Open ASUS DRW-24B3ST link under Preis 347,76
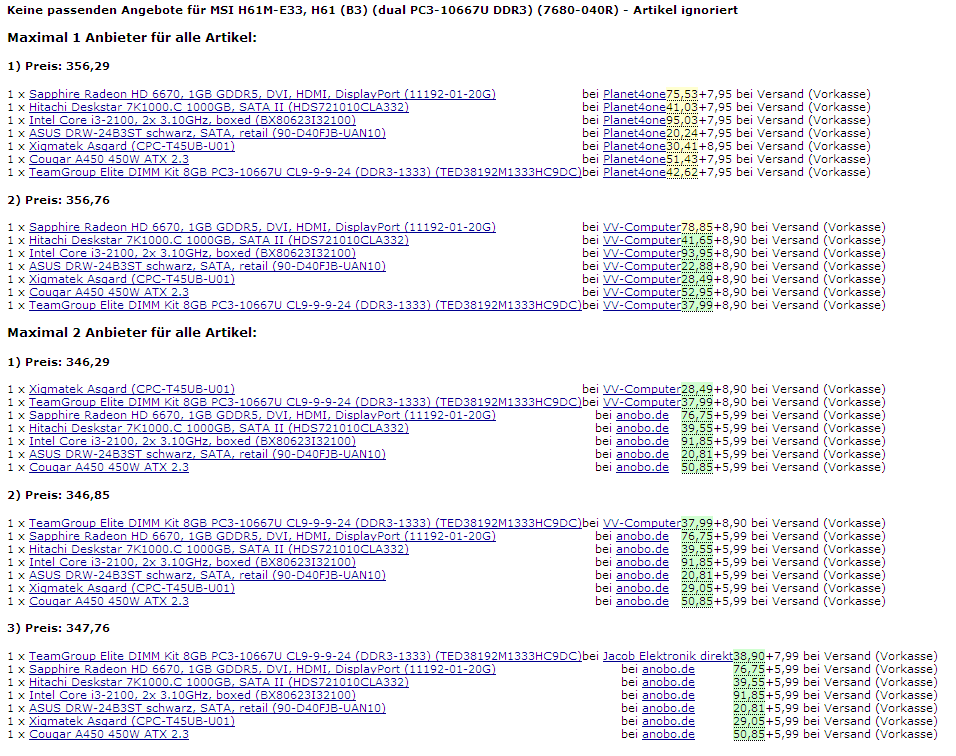 pyautogui.click(x=207, y=708)
